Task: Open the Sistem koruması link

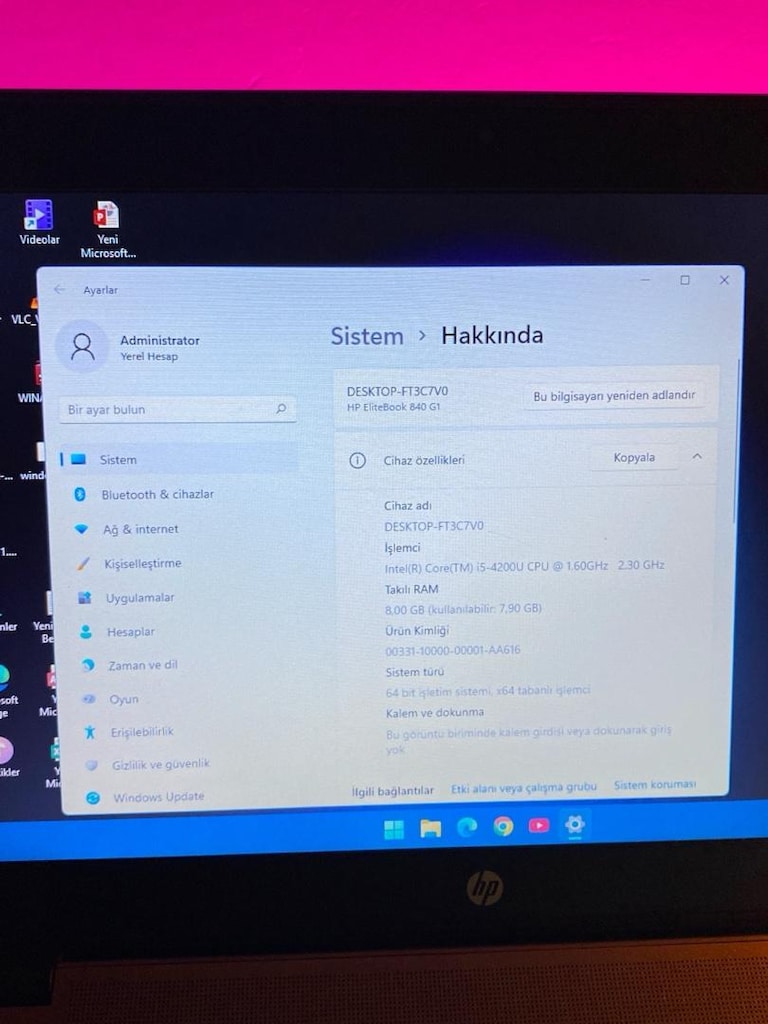Action: [x=655, y=784]
